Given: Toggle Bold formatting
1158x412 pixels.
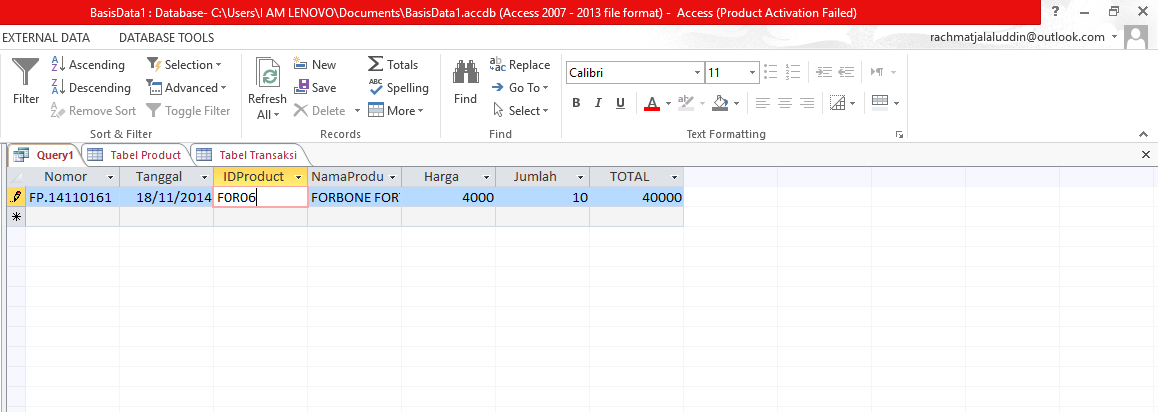Looking at the screenshot, I should [576, 103].
